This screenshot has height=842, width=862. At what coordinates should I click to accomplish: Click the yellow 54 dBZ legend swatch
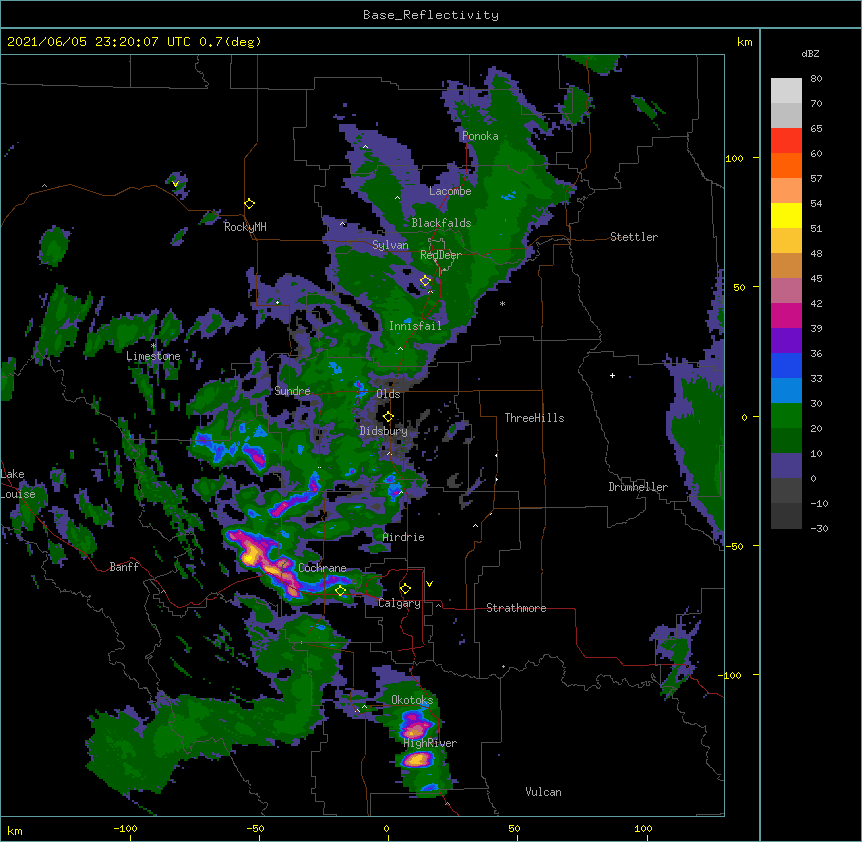(786, 215)
